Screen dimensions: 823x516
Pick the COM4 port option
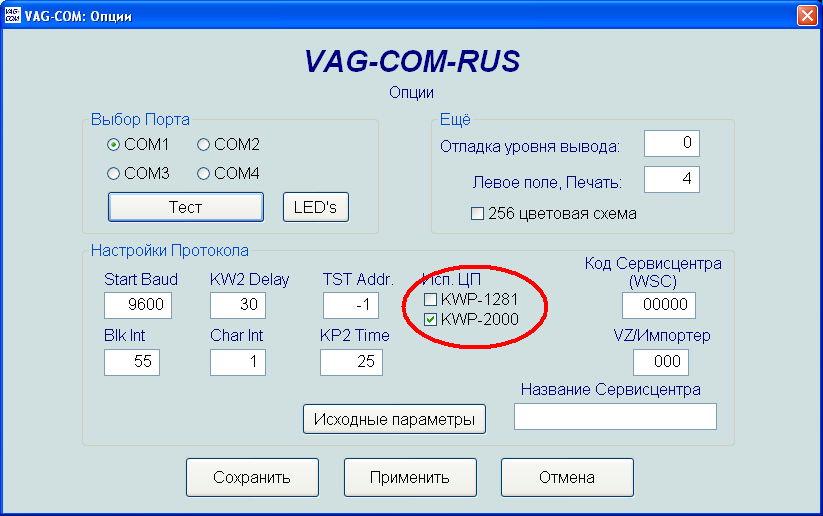click(x=204, y=173)
